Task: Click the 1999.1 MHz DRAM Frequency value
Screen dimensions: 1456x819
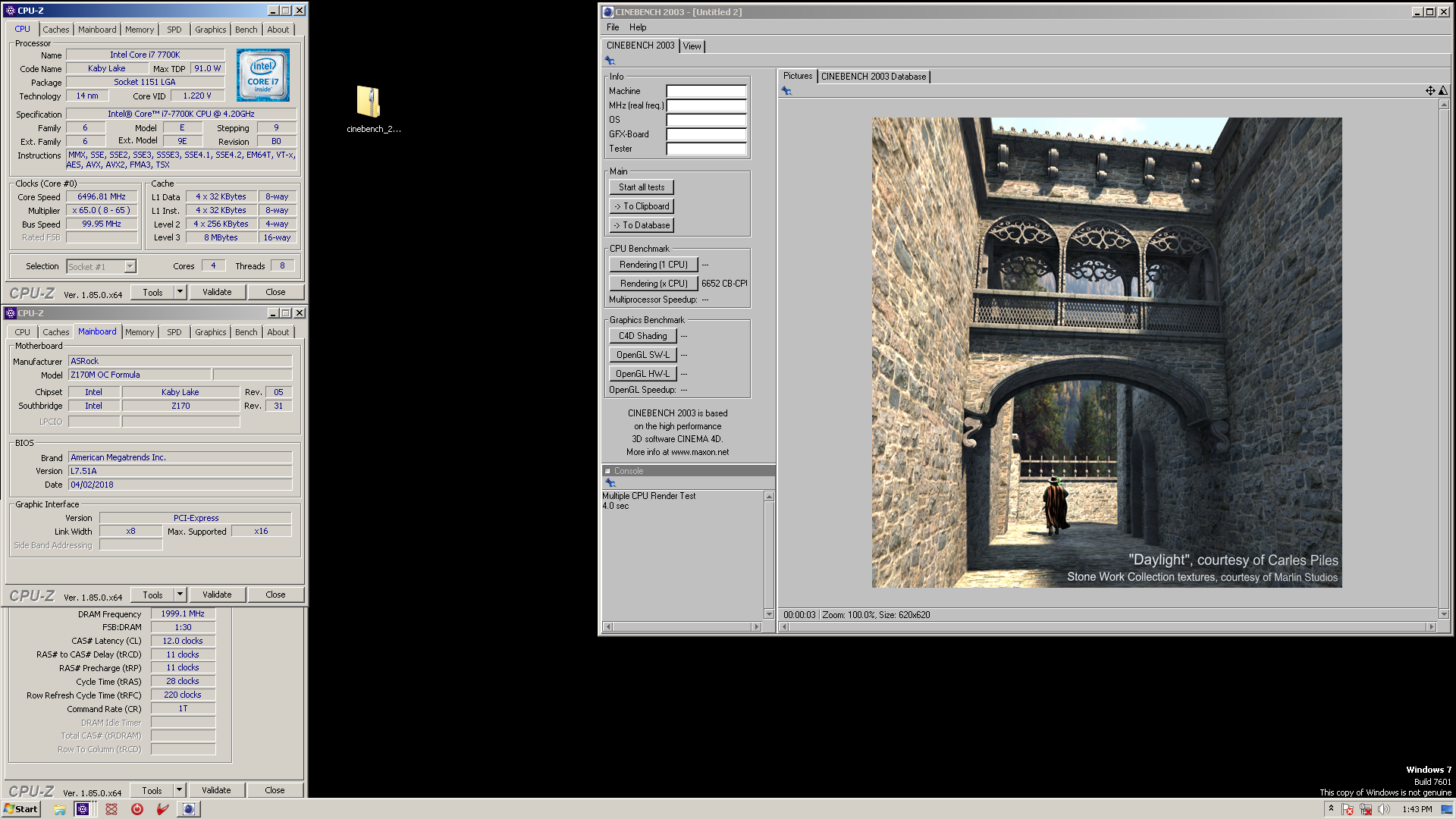Action: click(x=183, y=614)
